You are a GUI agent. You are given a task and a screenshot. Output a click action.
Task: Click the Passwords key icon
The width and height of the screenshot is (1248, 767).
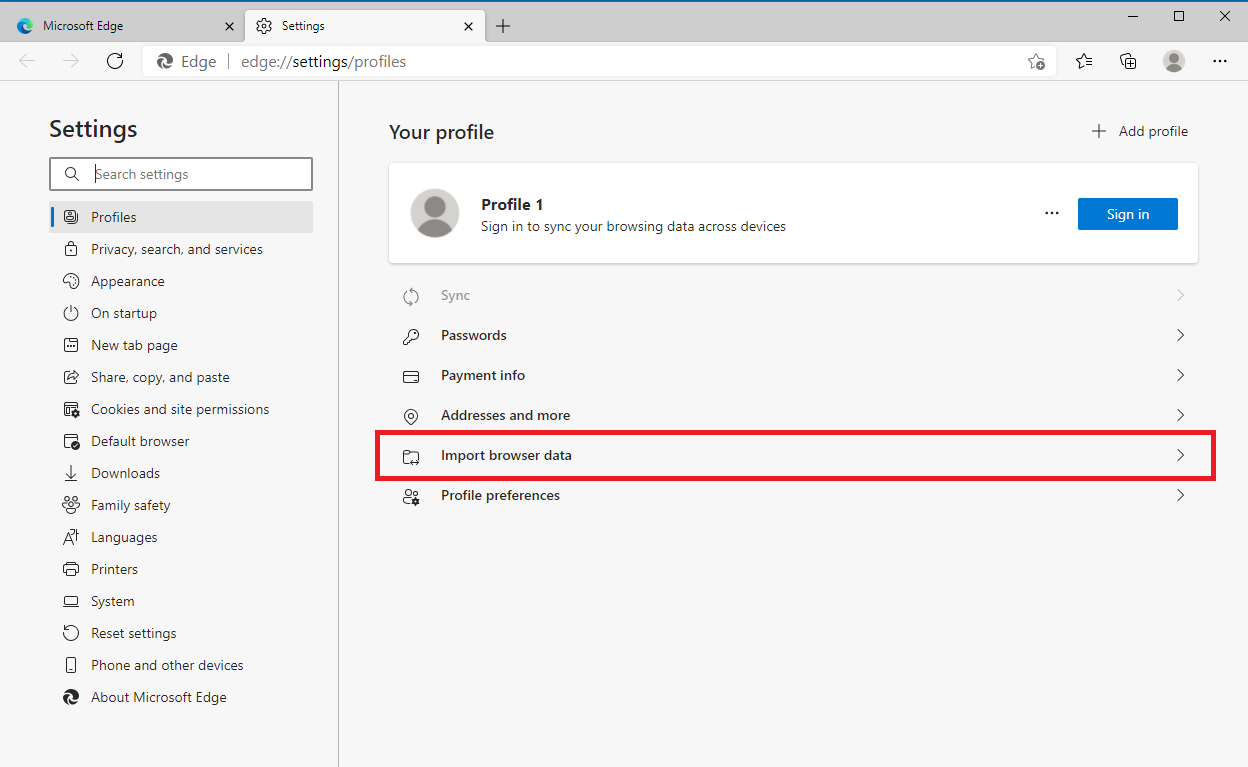411,336
